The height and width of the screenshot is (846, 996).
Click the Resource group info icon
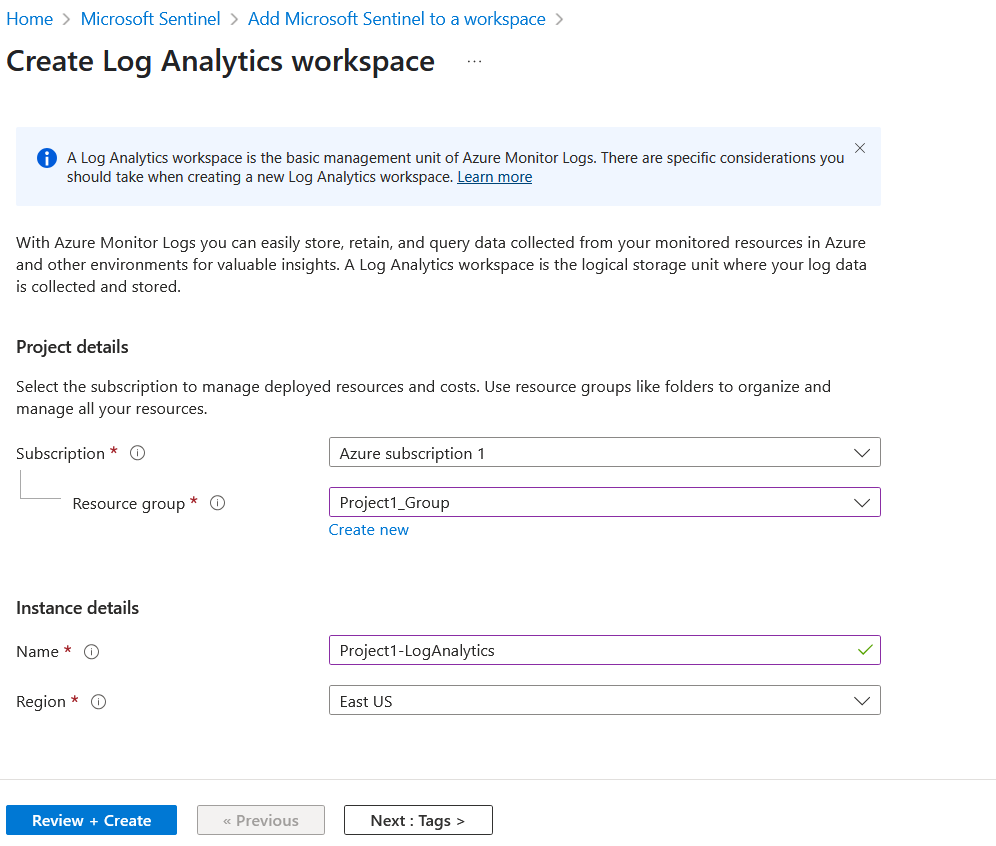pyautogui.click(x=217, y=503)
